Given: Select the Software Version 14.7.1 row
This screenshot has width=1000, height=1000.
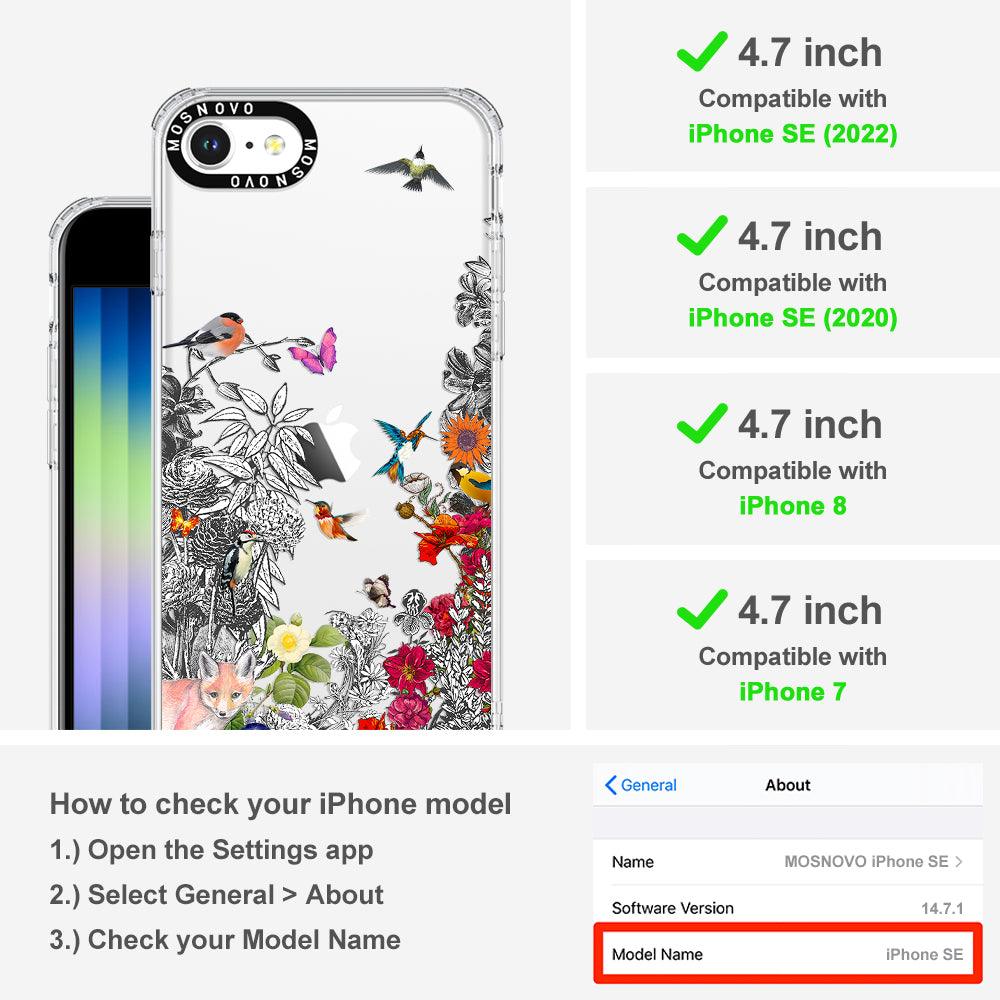Looking at the screenshot, I should pos(788,908).
